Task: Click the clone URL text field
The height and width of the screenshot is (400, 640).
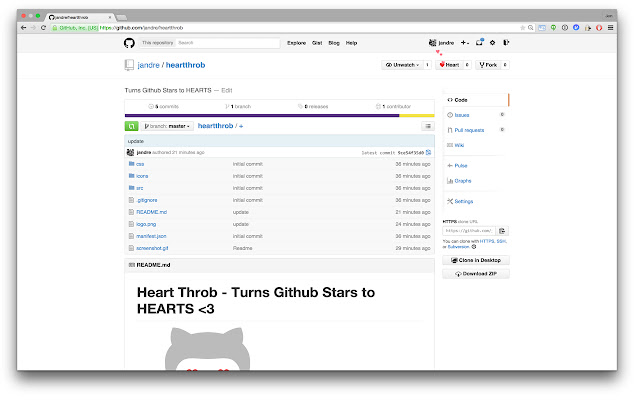Action: pyautogui.click(x=469, y=231)
